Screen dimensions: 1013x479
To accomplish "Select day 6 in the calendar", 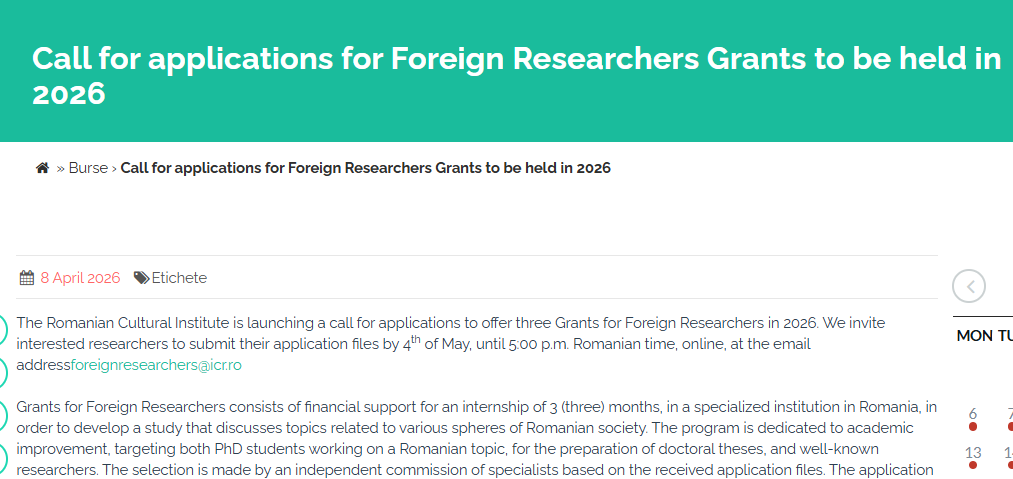I will coord(973,413).
